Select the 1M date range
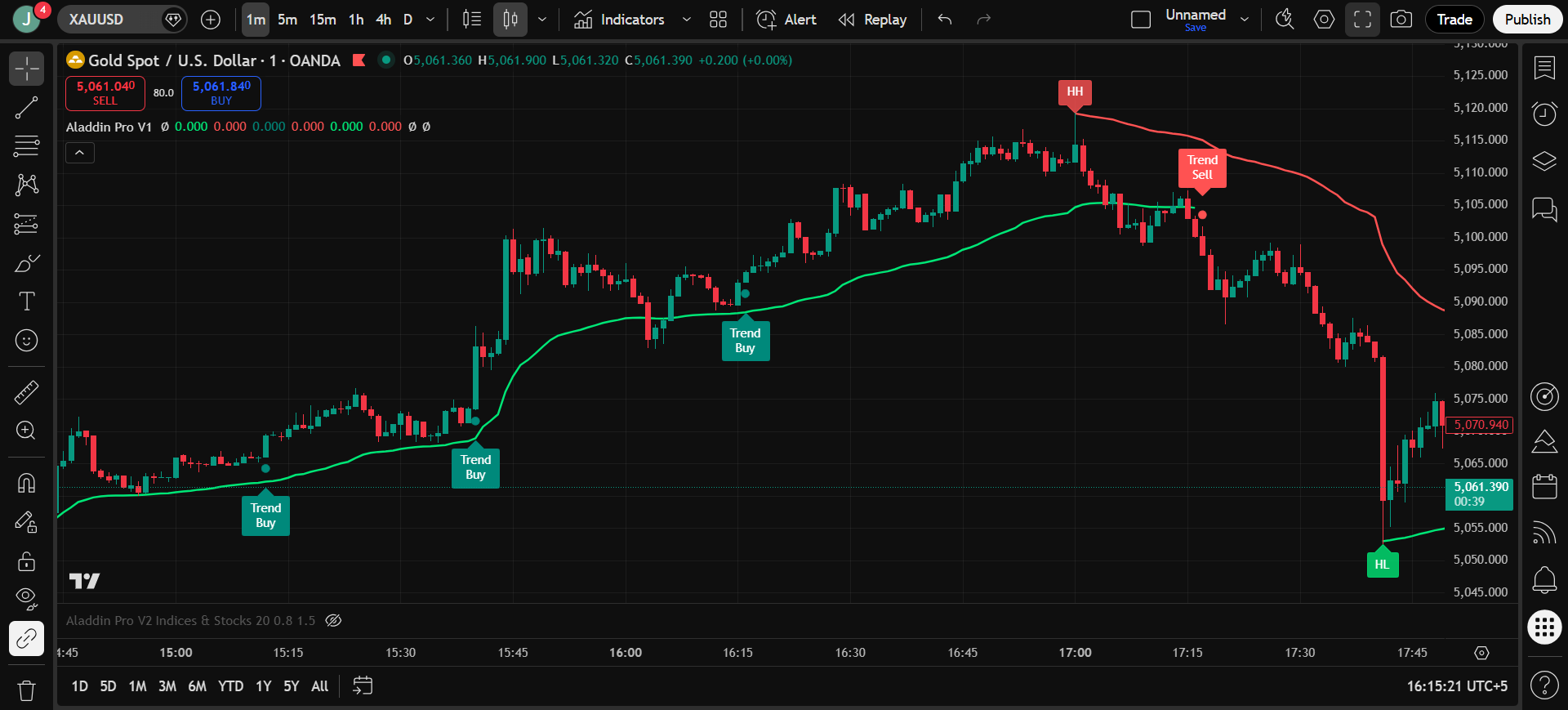The image size is (1568, 710). 137,686
